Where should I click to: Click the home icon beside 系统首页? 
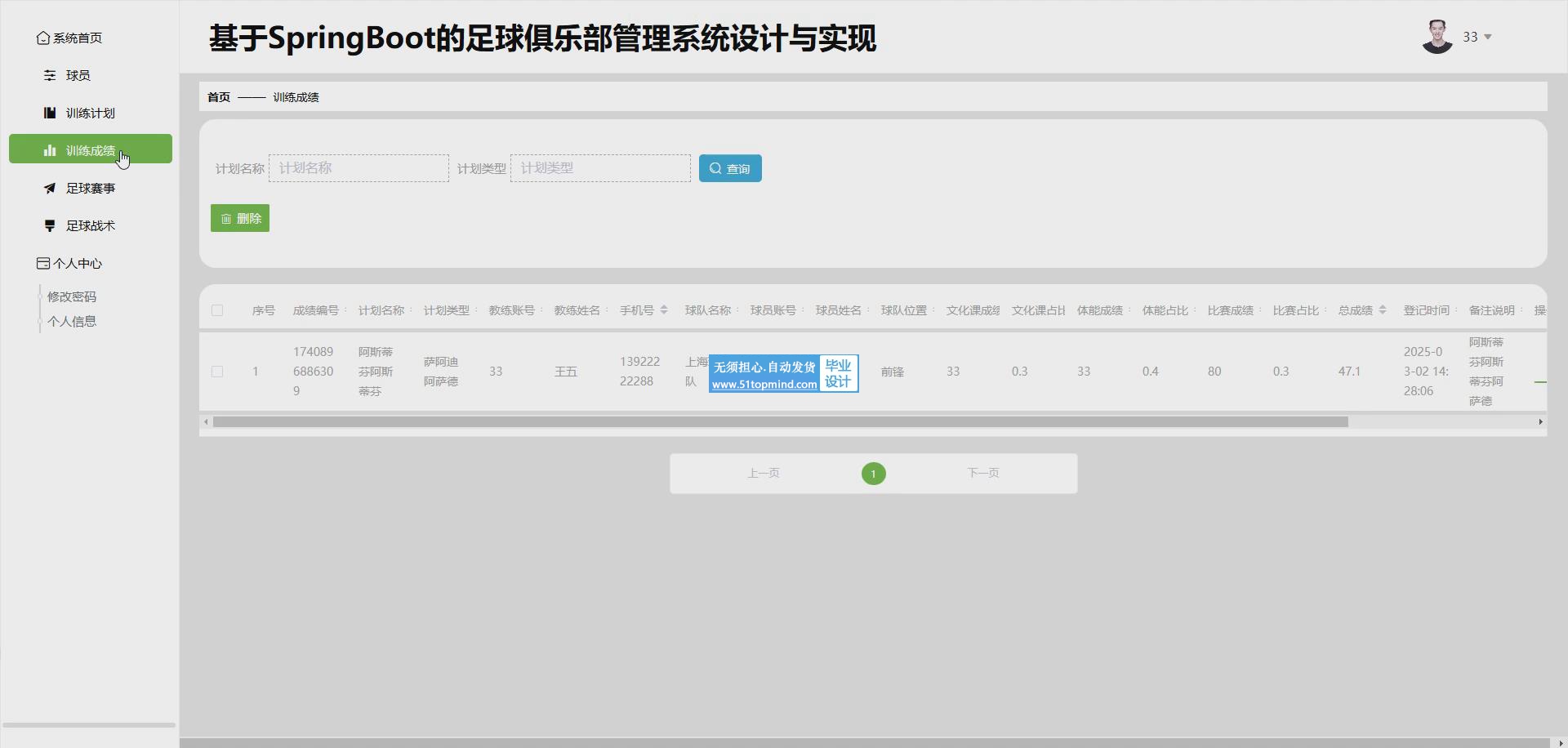(x=43, y=38)
